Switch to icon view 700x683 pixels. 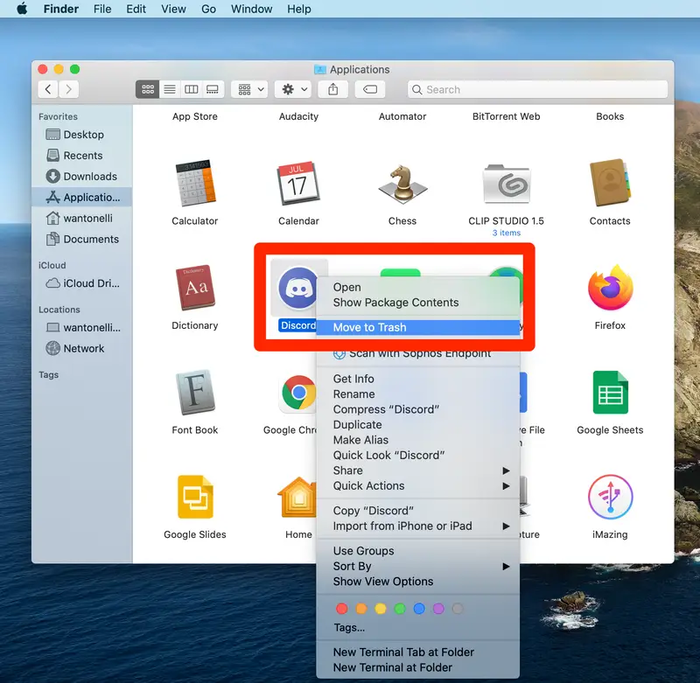(147, 89)
